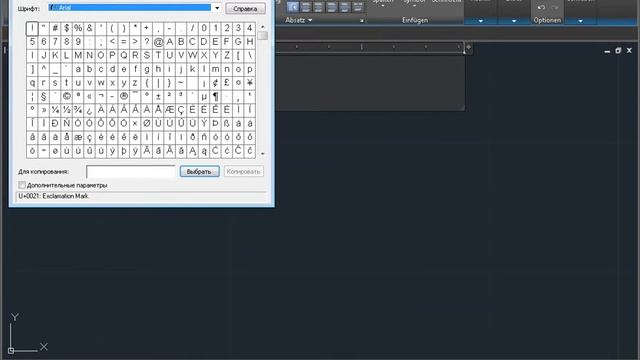Select the @ character in the grid
Image resolution: width=640 pixels, height=360 pixels.
(x=158, y=42)
